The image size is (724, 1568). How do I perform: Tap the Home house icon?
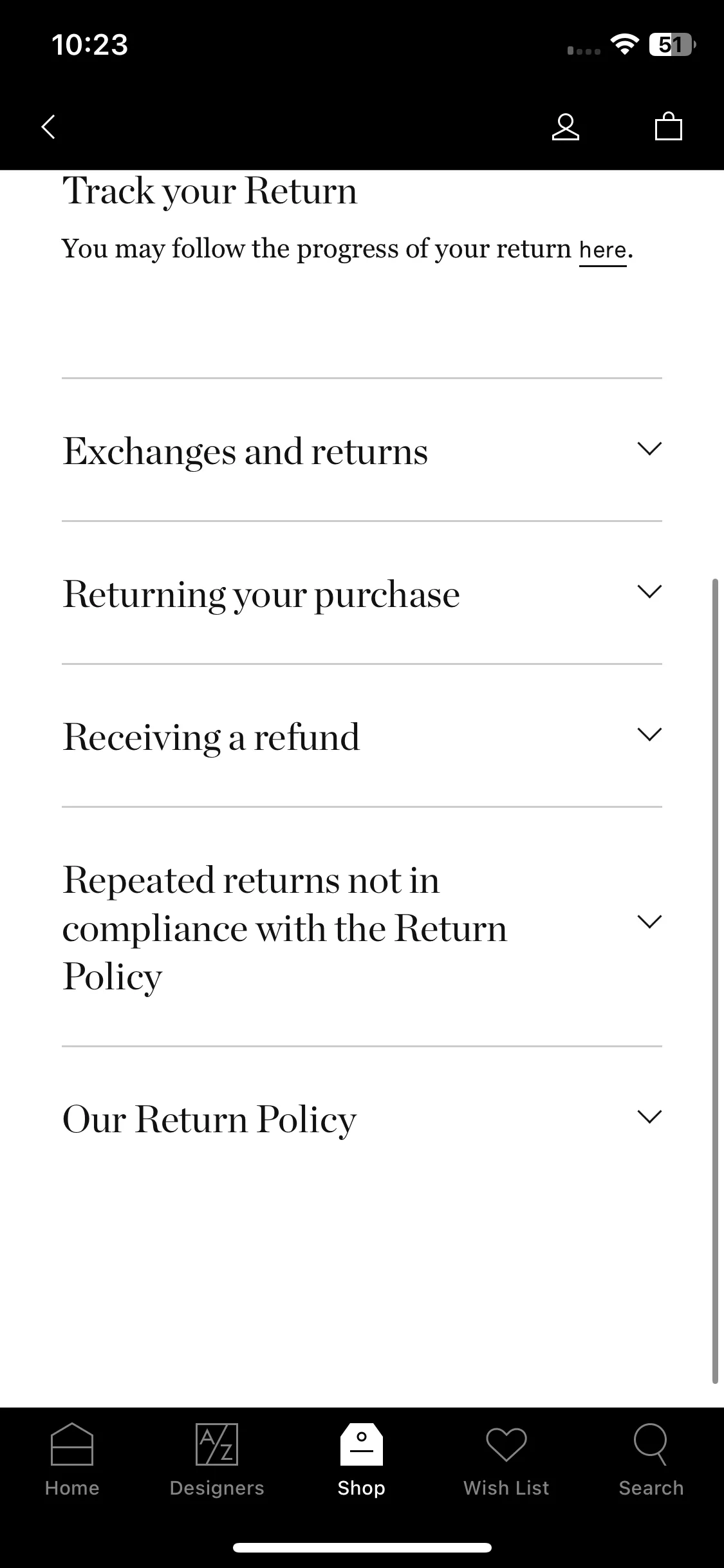tap(72, 1444)
